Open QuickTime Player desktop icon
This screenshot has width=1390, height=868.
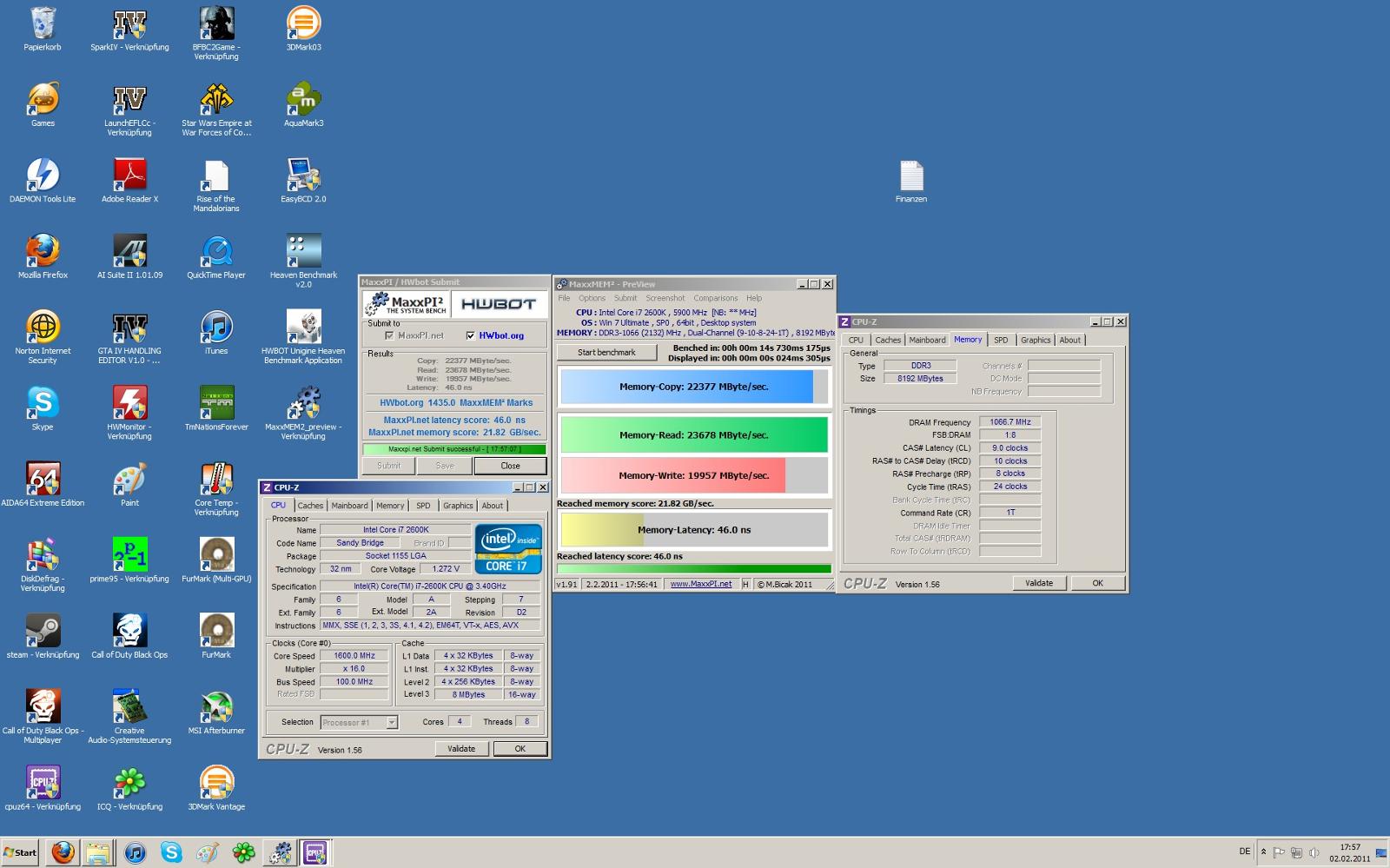pos(216,256)
